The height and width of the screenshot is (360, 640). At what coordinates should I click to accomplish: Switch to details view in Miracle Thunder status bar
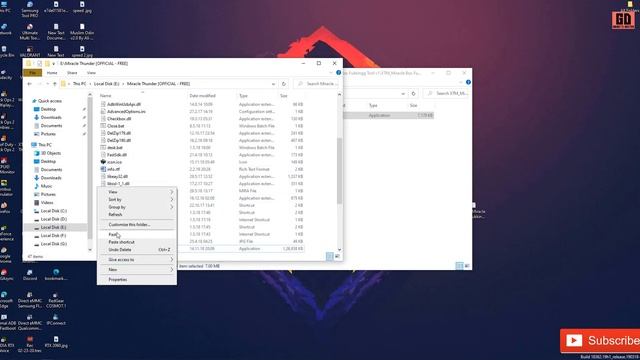(329, 256)
